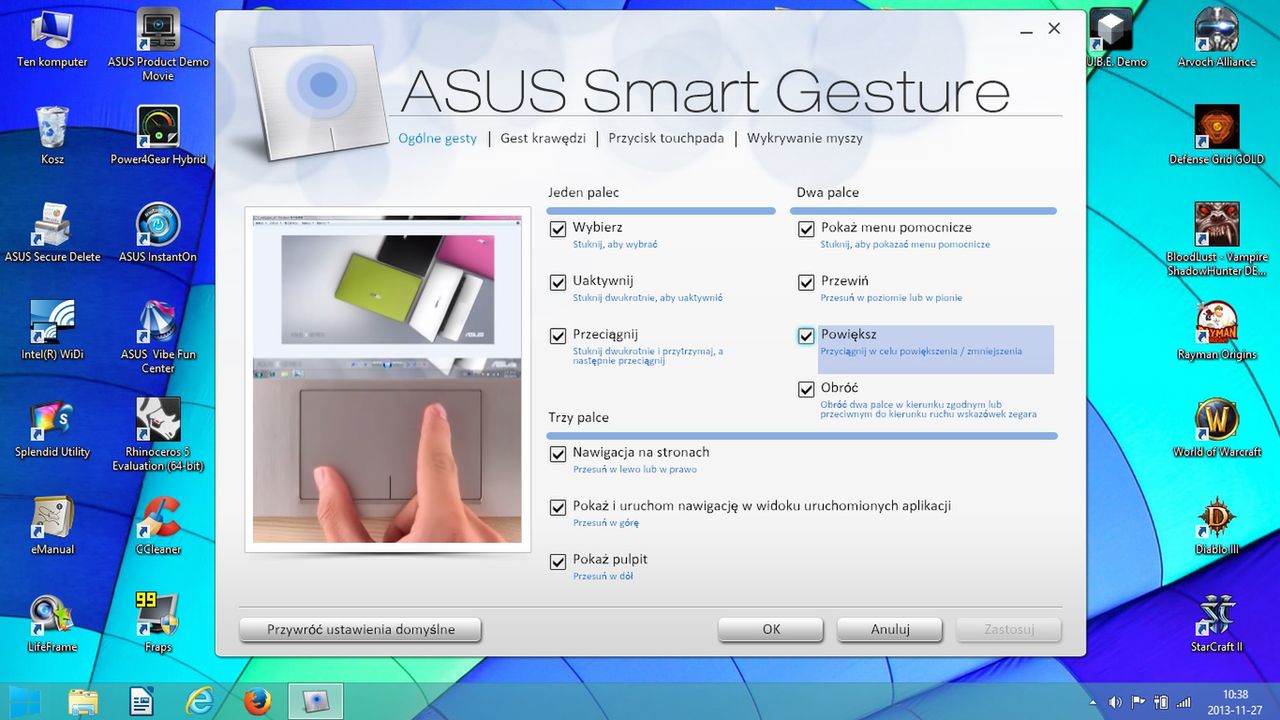This screenshot has width=1280, height=720.
Task: Close the ASUS Smart Gesture window
Action: tap(1054, 29)
